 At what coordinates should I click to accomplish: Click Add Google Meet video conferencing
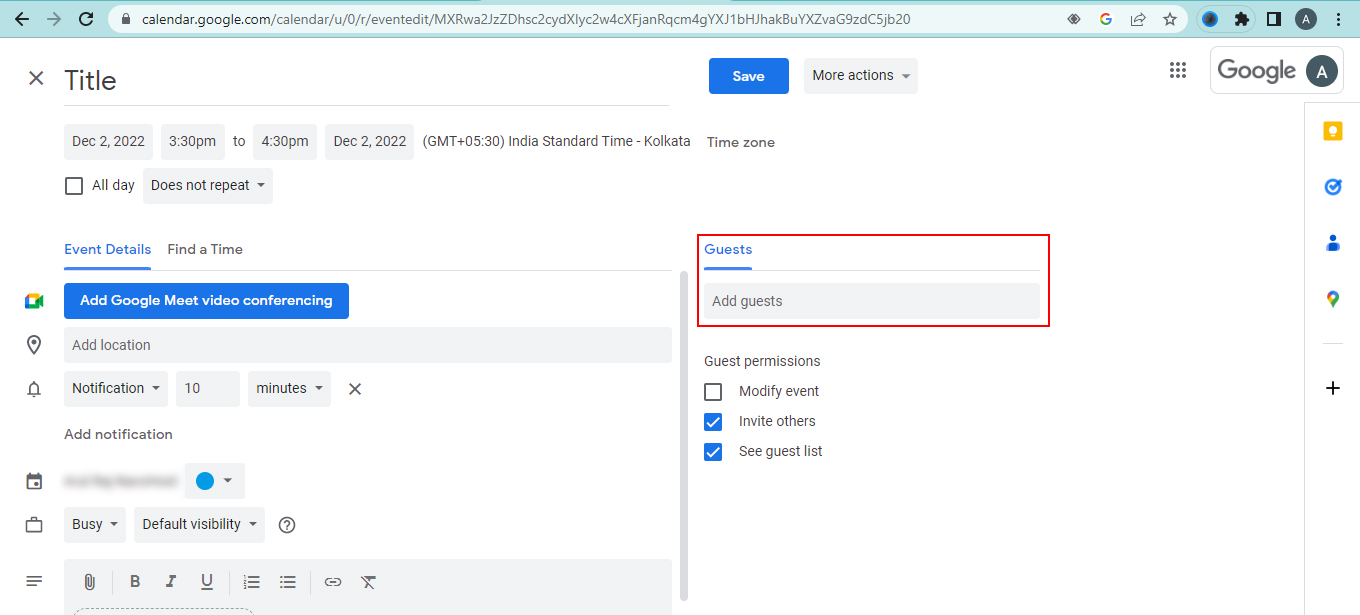(x=206, y=300)
